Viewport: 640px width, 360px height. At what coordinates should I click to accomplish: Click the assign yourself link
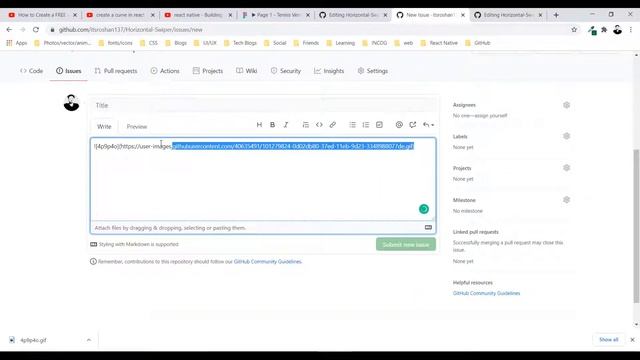click(x=489, y=116)
